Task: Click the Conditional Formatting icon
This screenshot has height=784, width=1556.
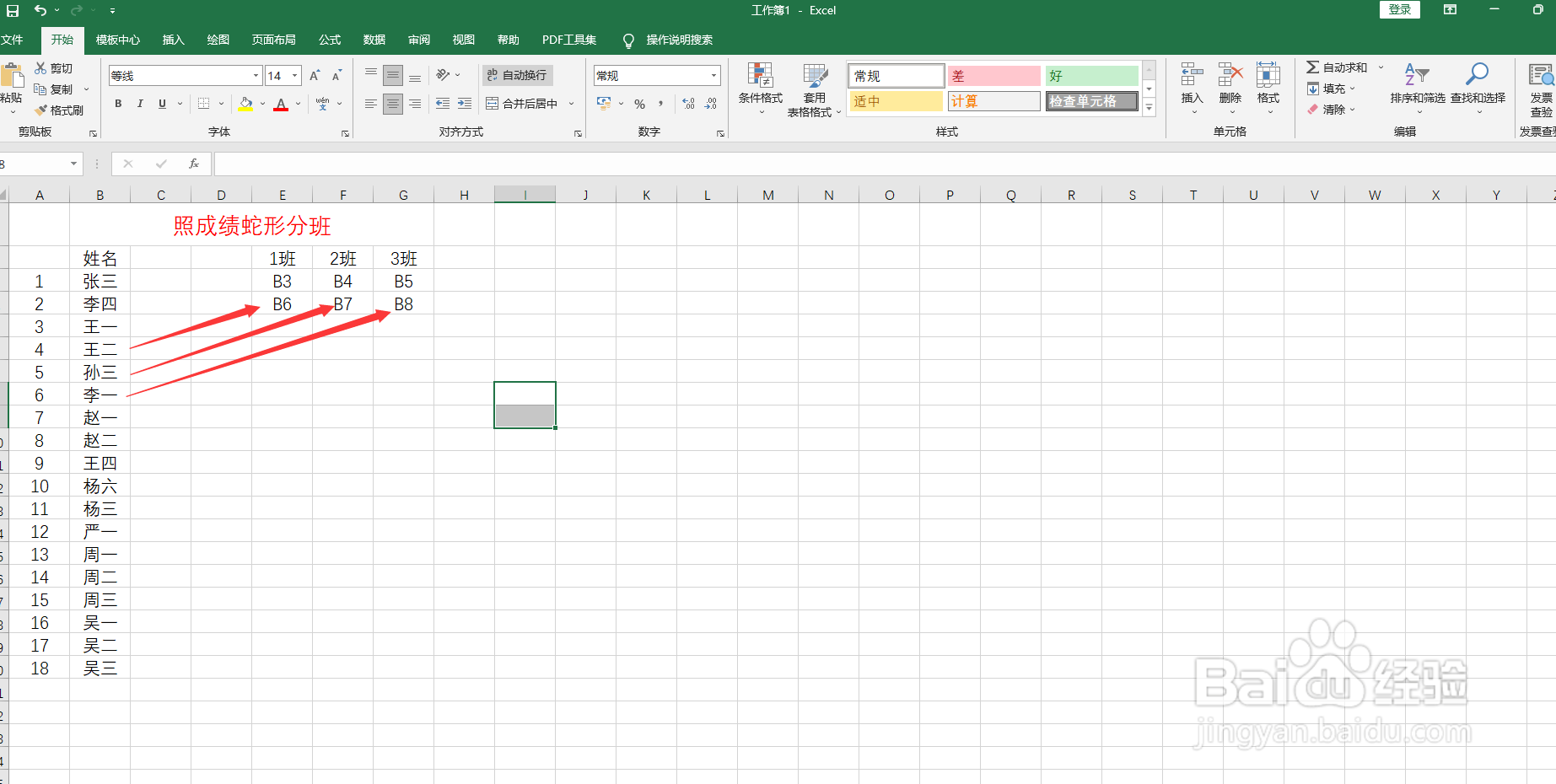Action: coord(761,76)
